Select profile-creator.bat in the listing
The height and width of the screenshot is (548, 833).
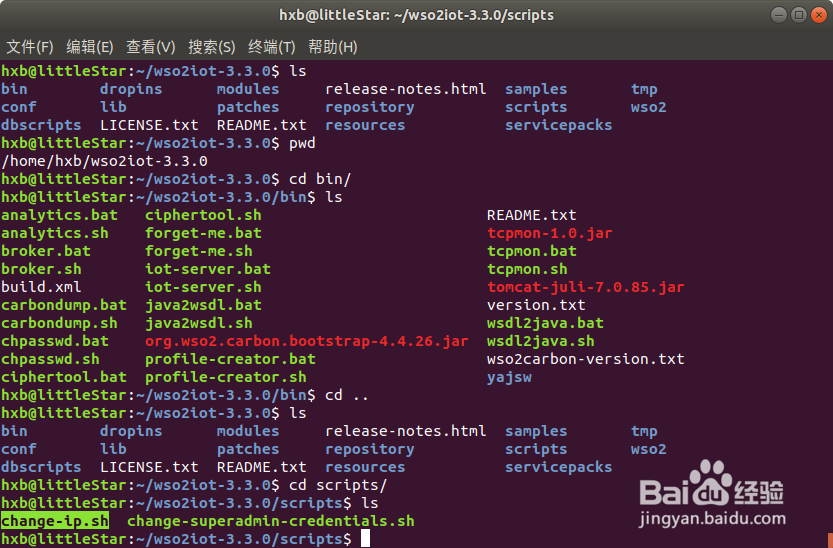pyautogui.click(x=231, y=359)
